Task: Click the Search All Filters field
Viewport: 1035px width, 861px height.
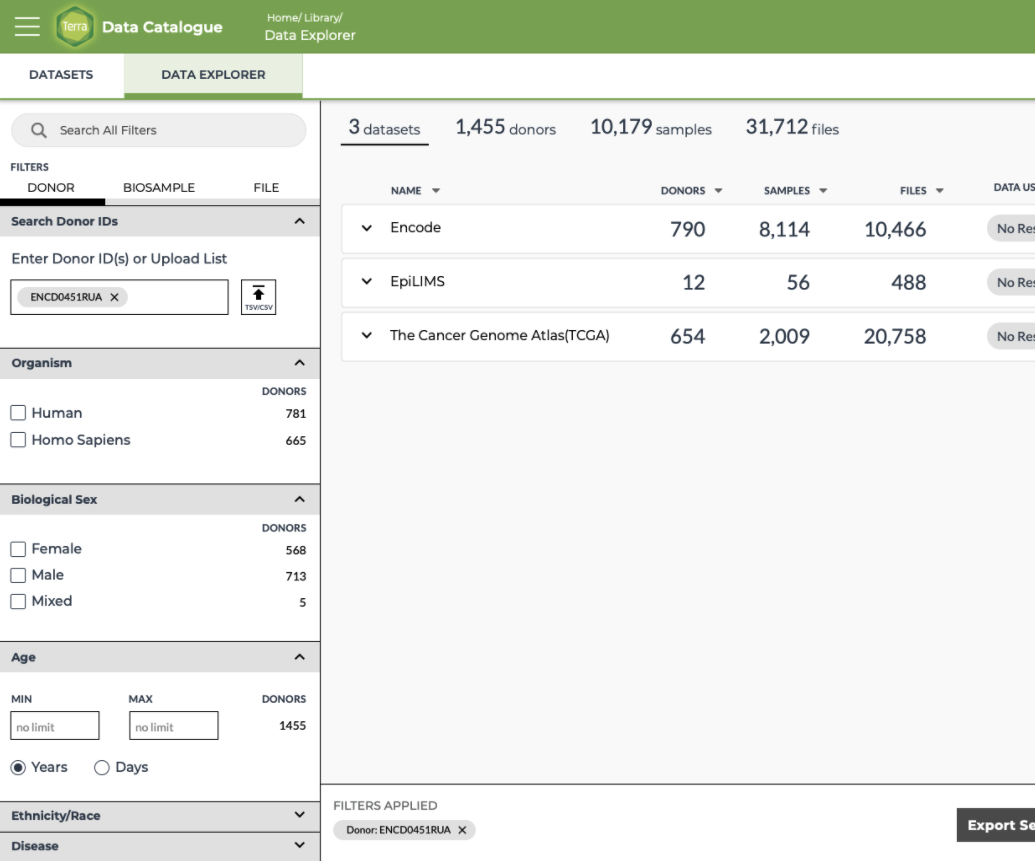Action: [159, 130]
